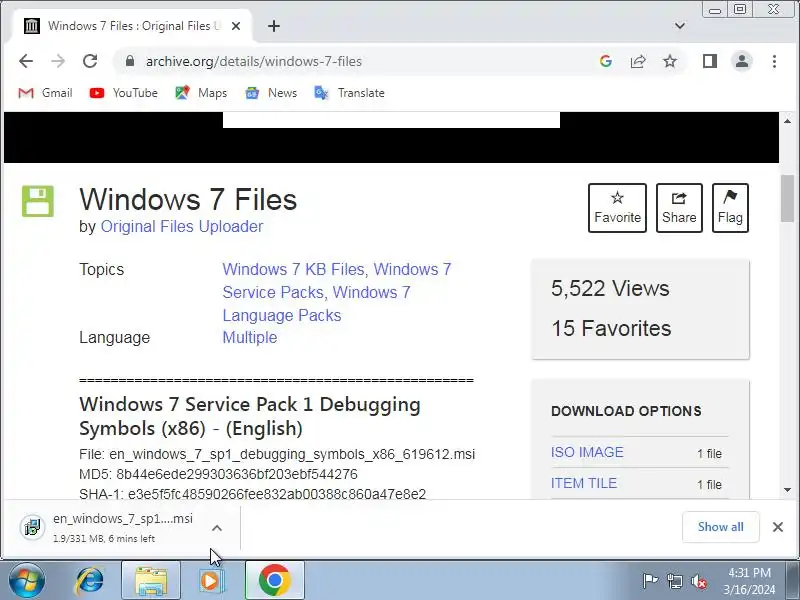Open the Action Center flag tray icon
Image resolution: width=800 pixels, height=600 pixels.
pyautogui.click(x=650, y=581)
